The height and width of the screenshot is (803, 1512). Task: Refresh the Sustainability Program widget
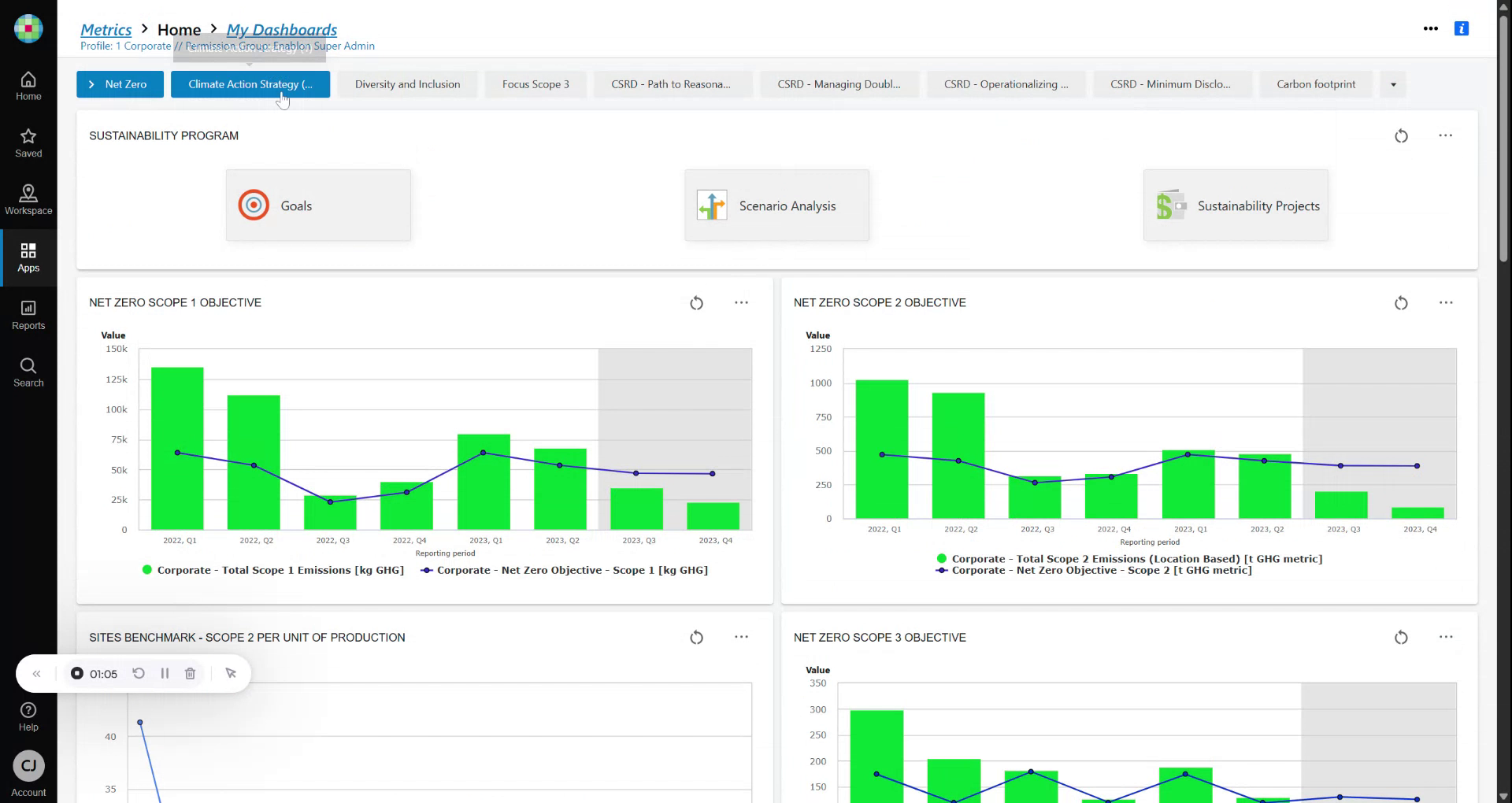click(x=1401, y=136)
